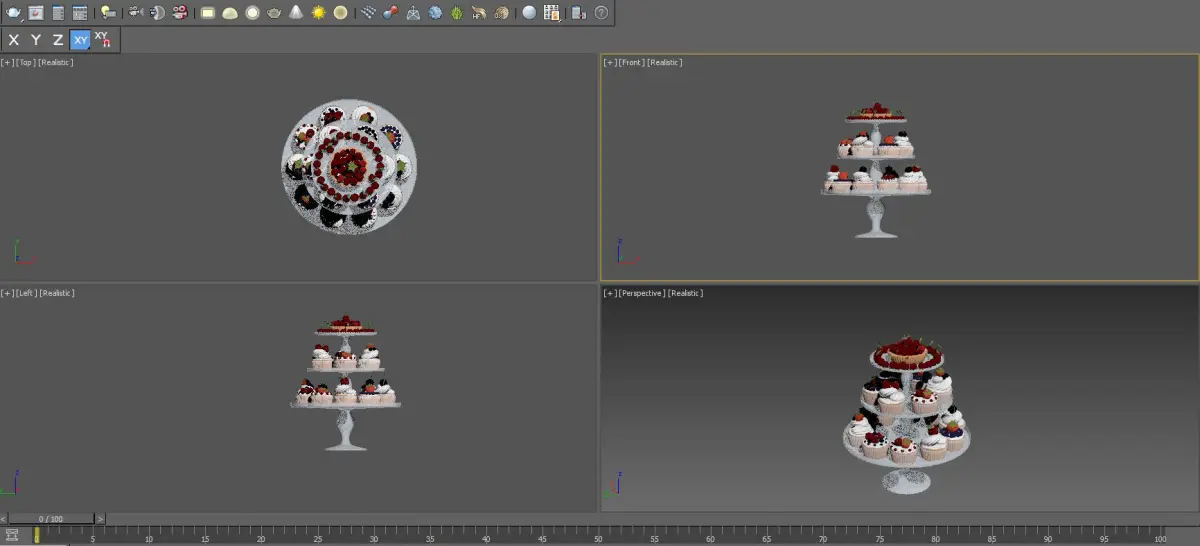Screen dimensions: 1200x546
Task: Toggle the highlighted XY plane constraint
Action: point(80,40)
